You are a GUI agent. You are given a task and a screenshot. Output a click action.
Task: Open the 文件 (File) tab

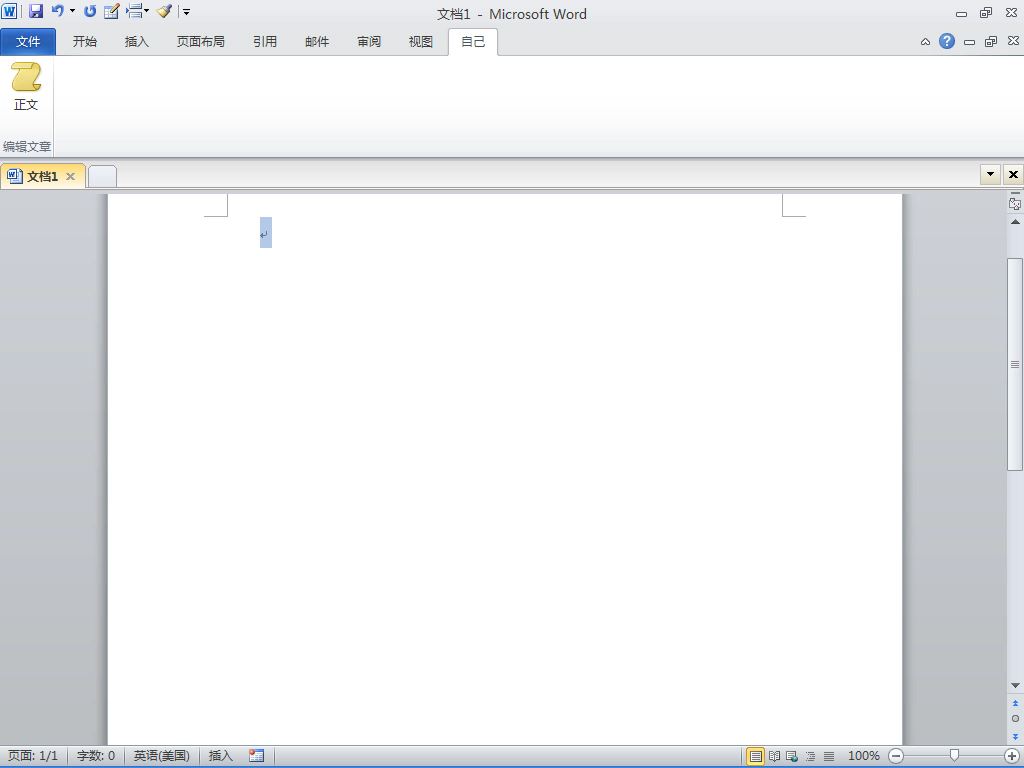(28, 42)
